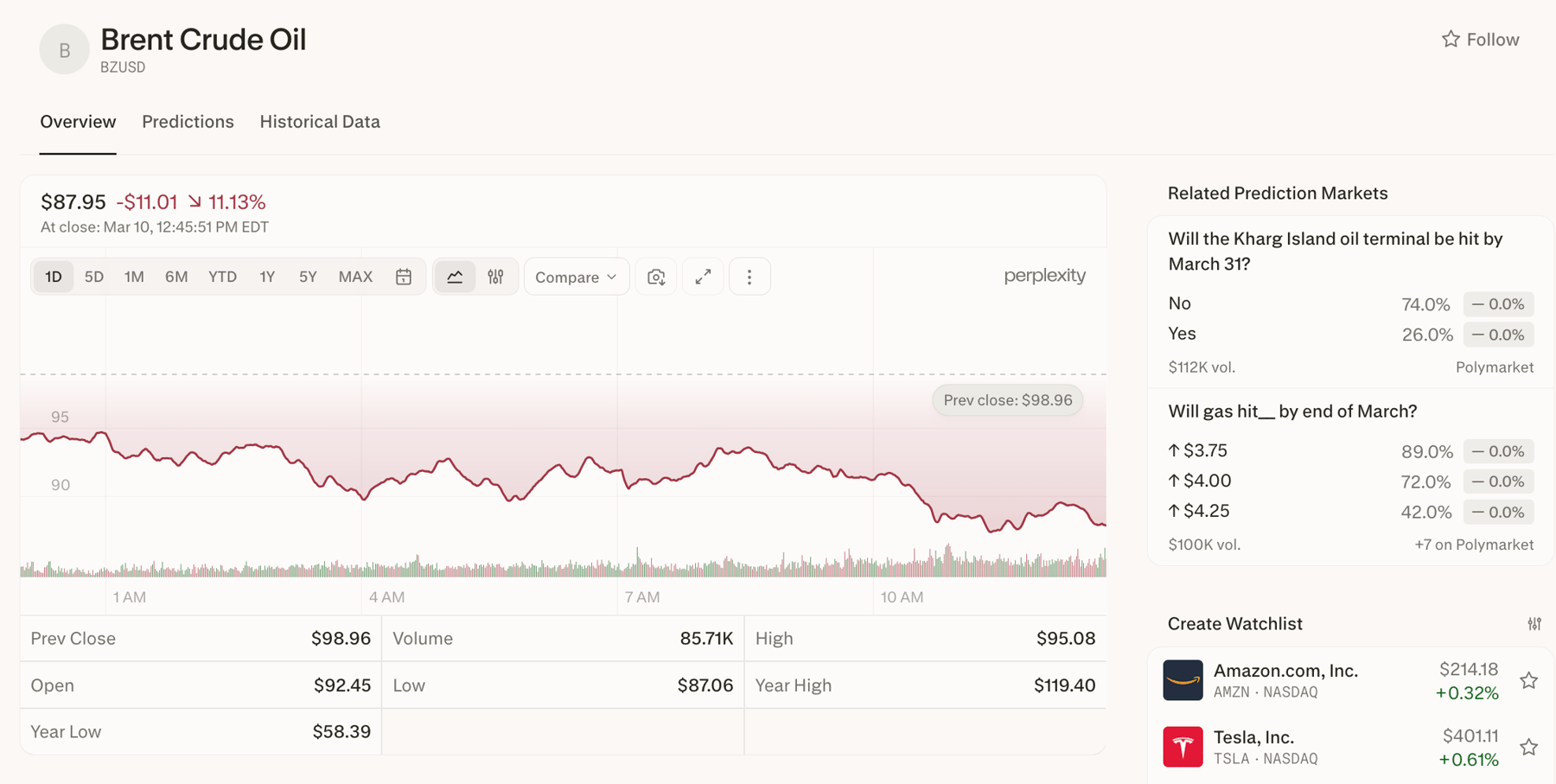Select the ↑ $4.25 gas outcome
Image resolution: width=1556 pixels, height=784 pixels.
coord(1351,512)
